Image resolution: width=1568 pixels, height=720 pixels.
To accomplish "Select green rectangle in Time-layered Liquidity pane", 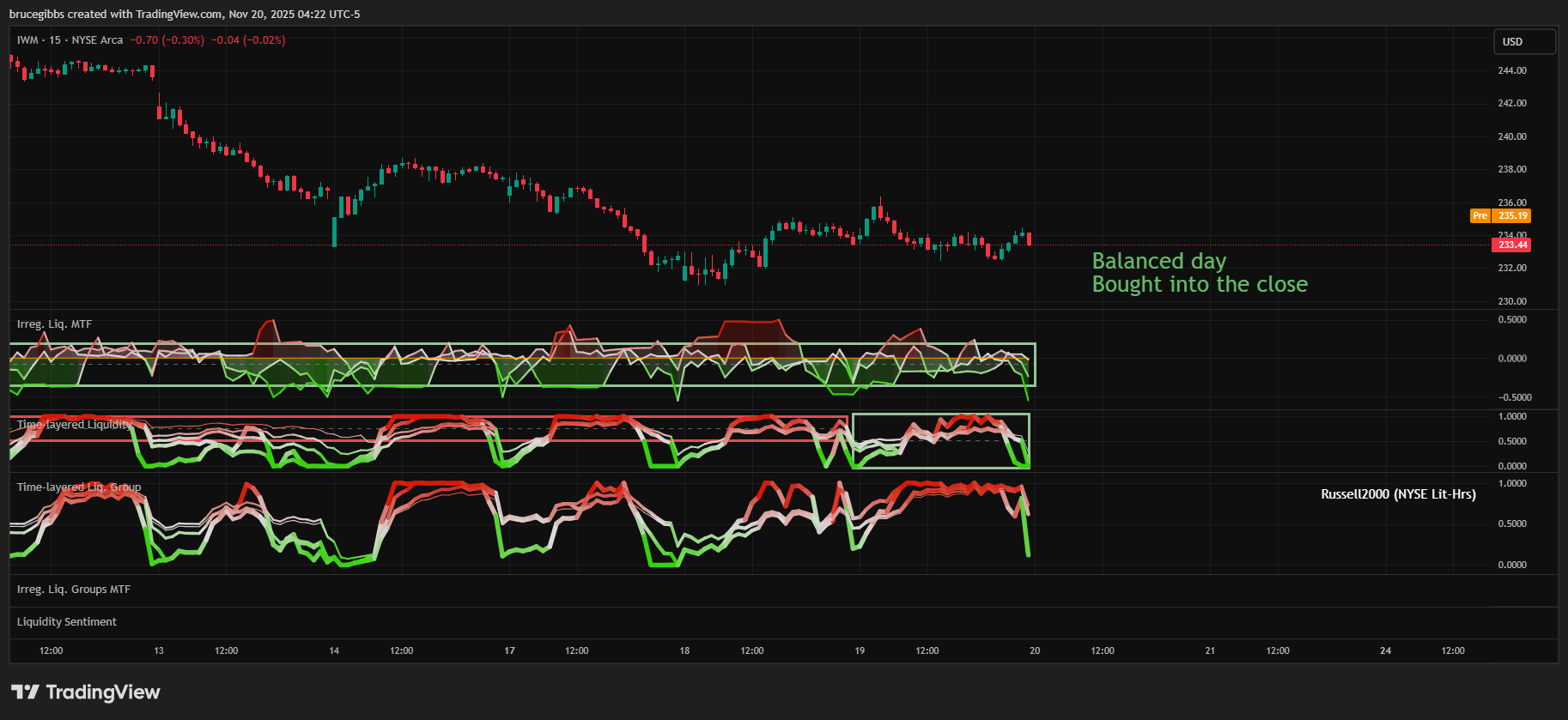I will [940, 414].
